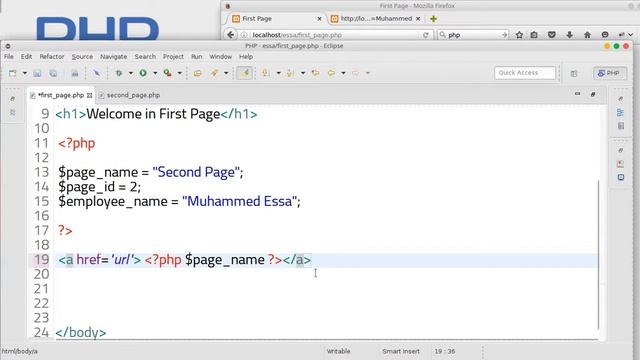640x360 pixels.
Task: Expand the Search dropdown arrow in toolbar
Action: coord(226,73)
